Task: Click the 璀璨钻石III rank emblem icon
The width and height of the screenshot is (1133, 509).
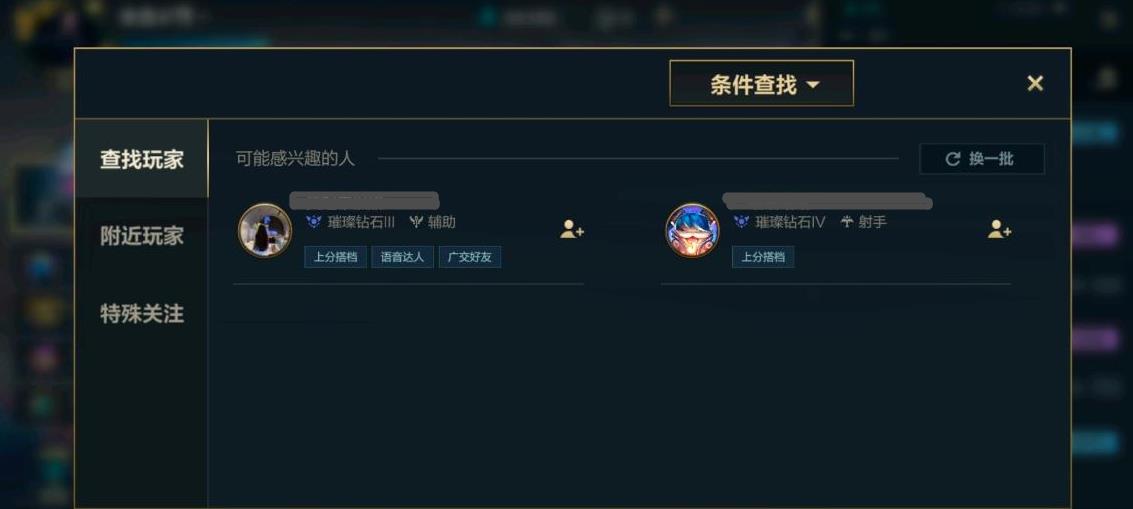Action: (314, 222)
